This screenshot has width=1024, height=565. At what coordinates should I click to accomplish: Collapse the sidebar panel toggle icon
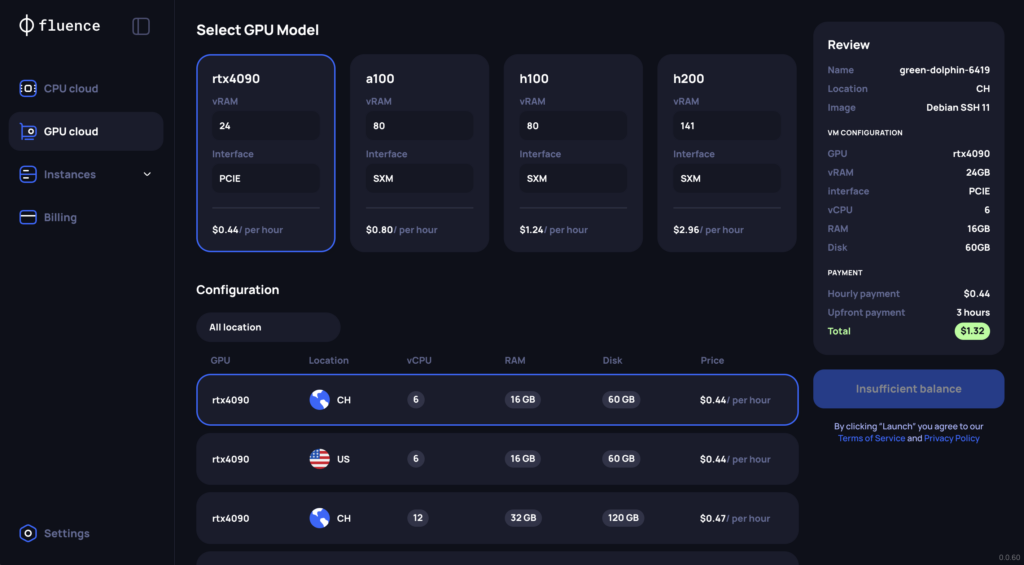pos(141,26)
